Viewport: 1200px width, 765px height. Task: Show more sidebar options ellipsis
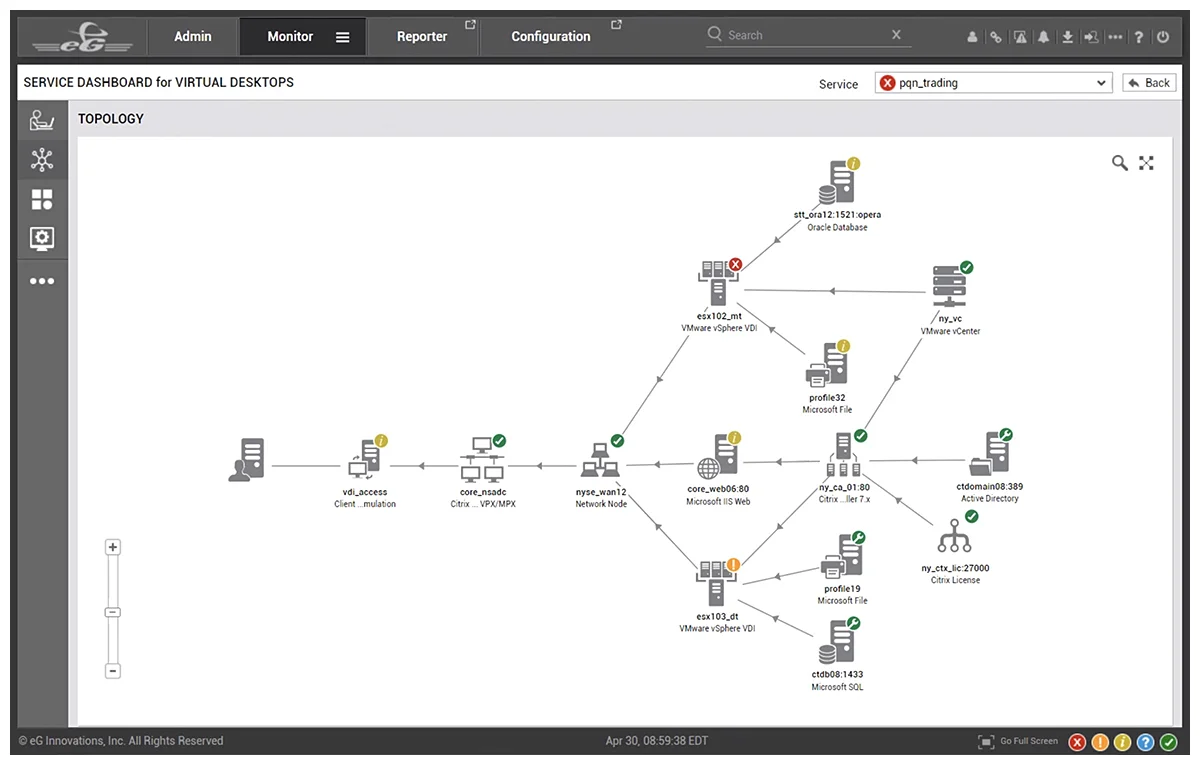click(42, 281)
